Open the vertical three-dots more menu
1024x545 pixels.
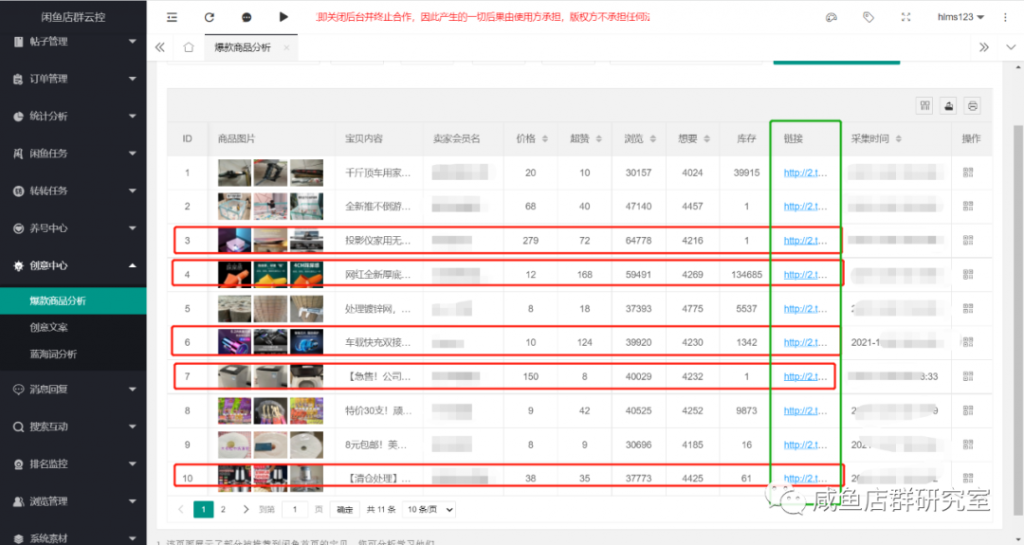click(1005, 17)
